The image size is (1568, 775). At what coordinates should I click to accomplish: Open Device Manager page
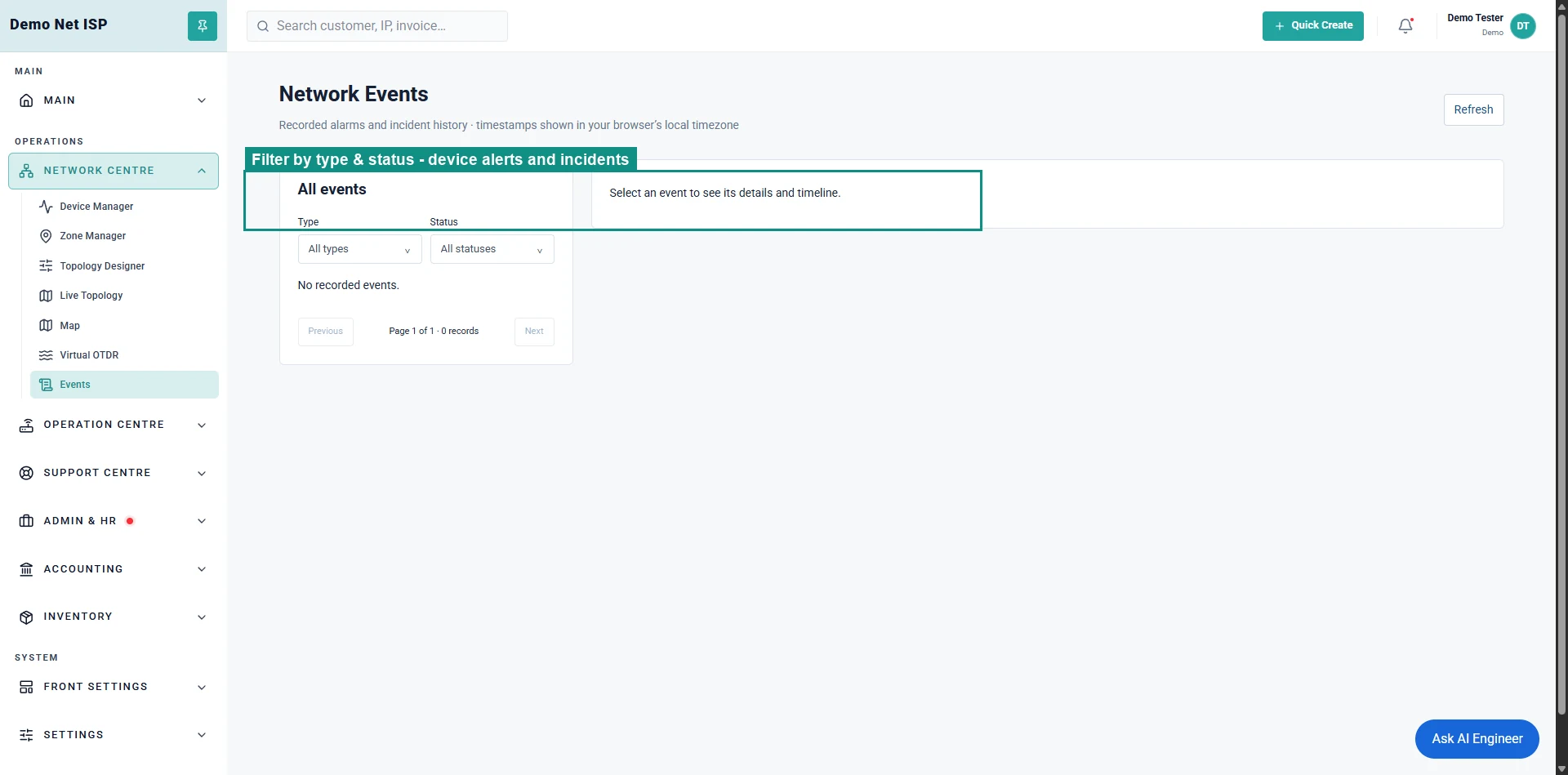(x=124, y=207)
